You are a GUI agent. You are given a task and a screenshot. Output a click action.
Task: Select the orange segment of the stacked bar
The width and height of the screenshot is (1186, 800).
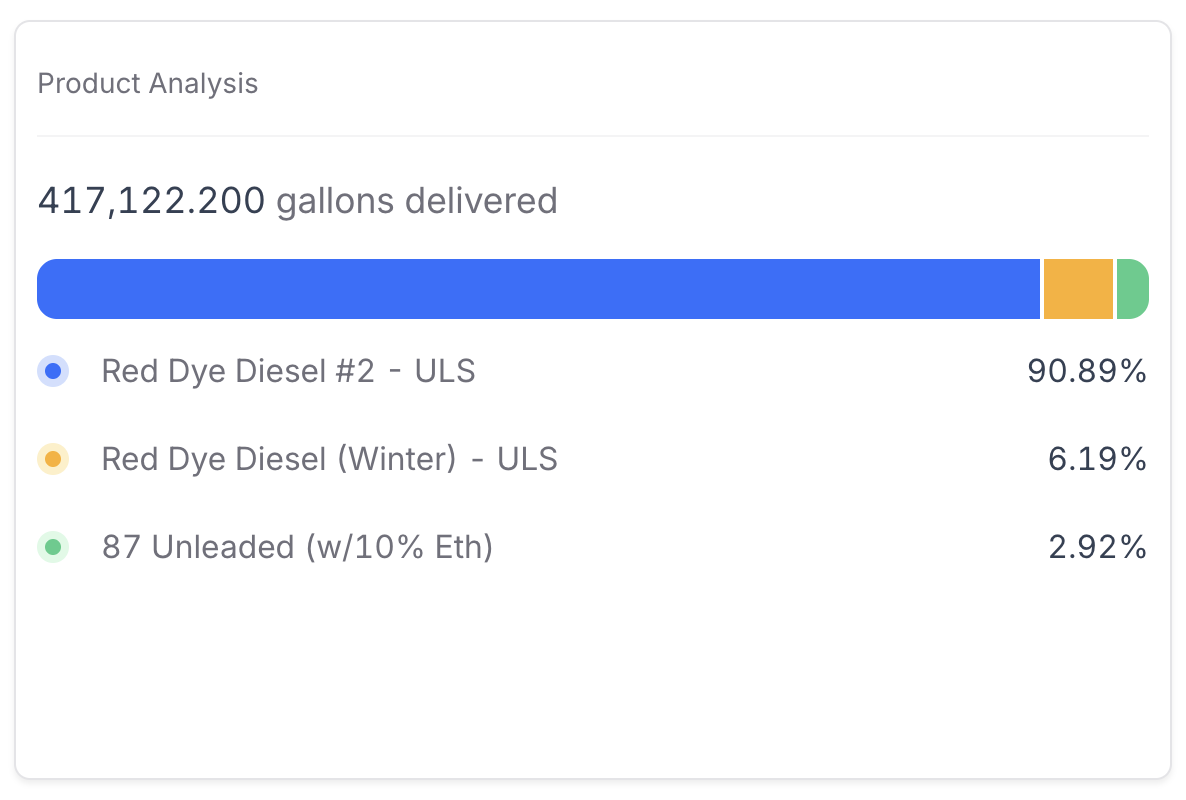[x=1078, y=290]
